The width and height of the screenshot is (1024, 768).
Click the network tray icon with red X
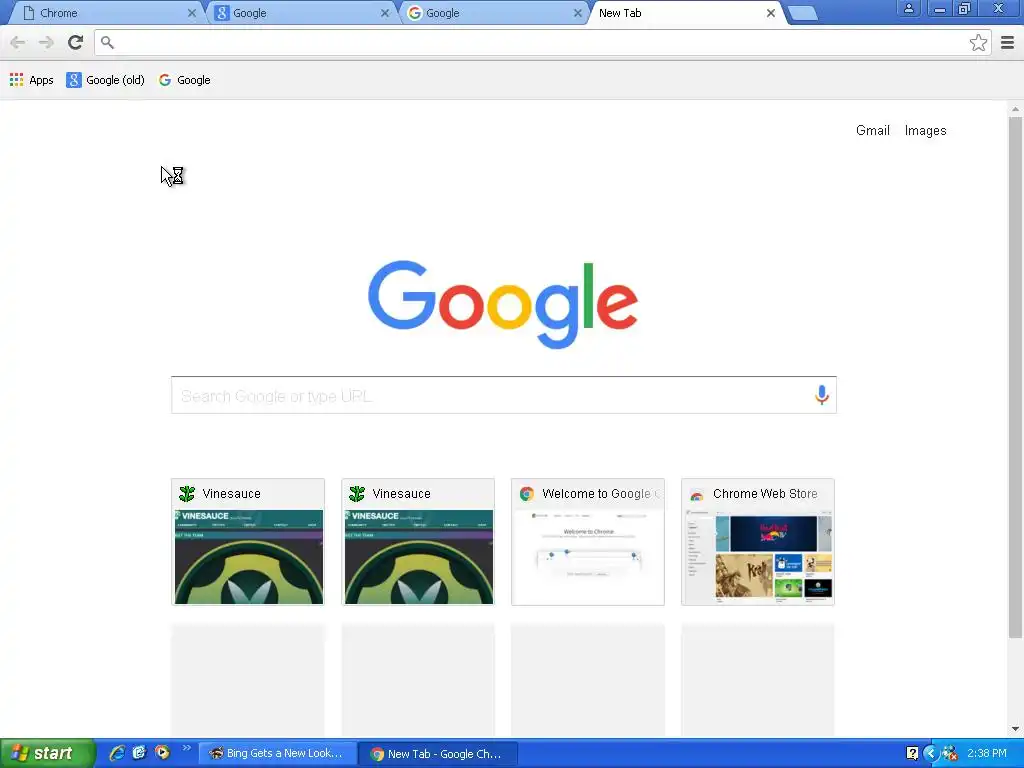(x=950, y=754)
